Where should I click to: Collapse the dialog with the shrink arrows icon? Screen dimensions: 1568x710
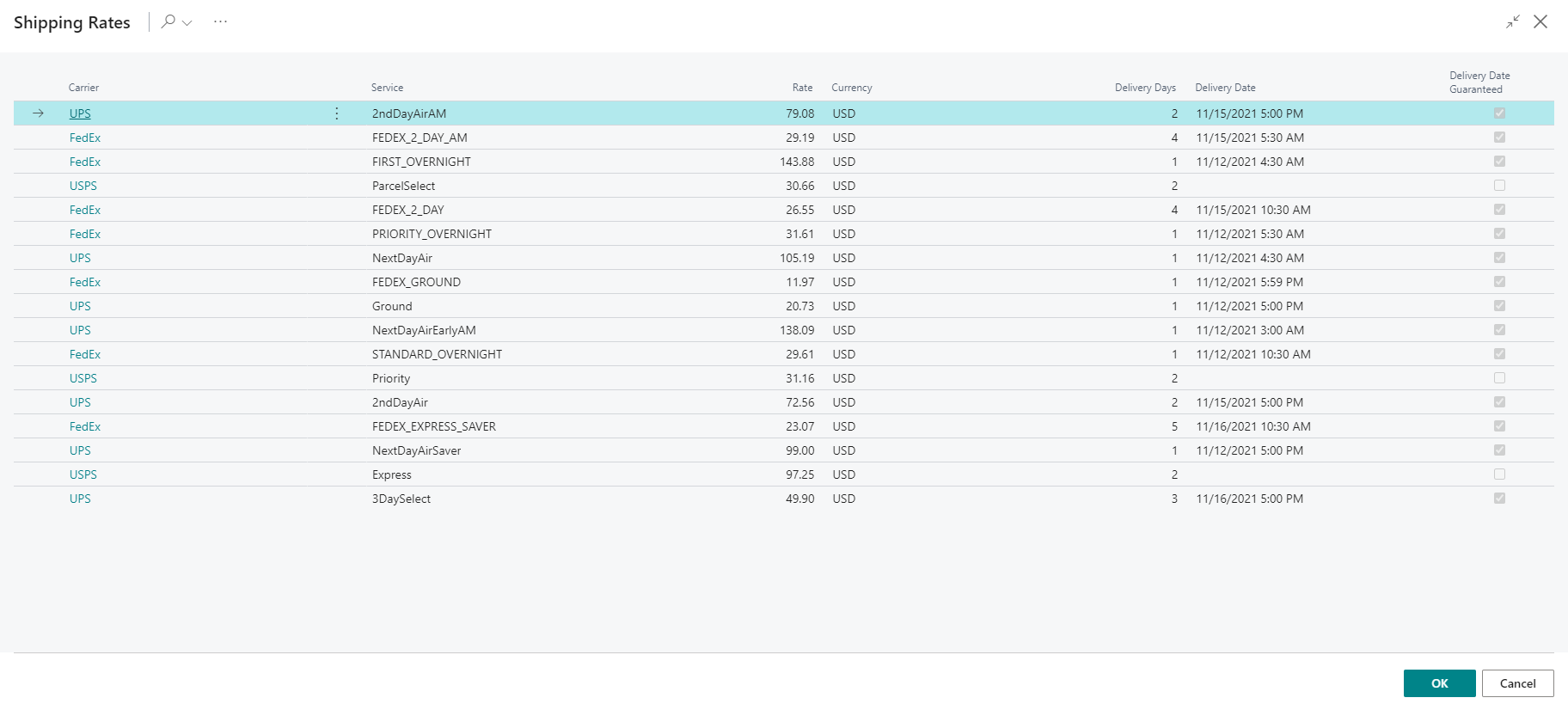point(1513,21)
